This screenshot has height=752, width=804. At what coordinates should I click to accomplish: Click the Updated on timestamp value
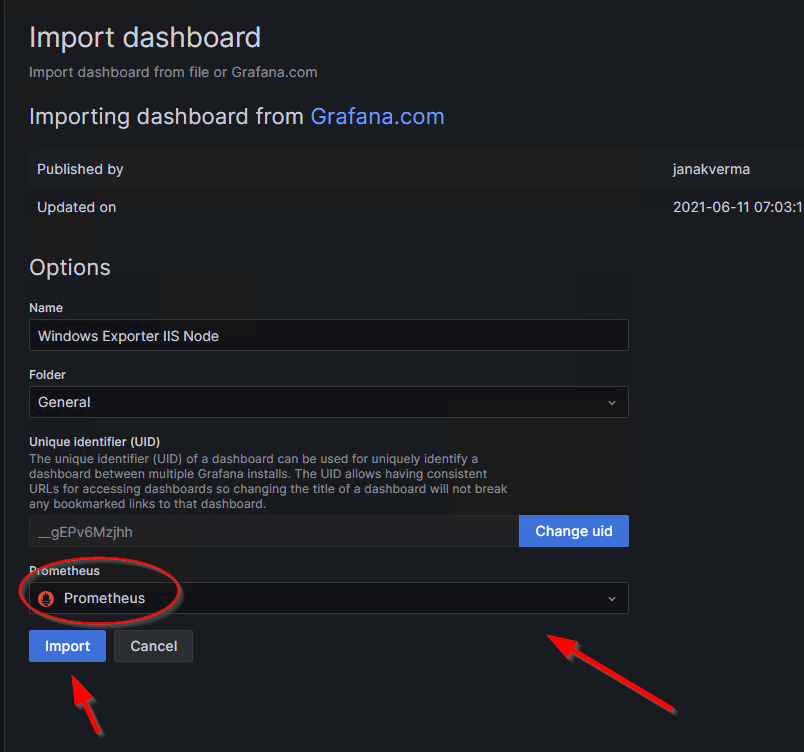pyautogui.click(x=738, y=207)
